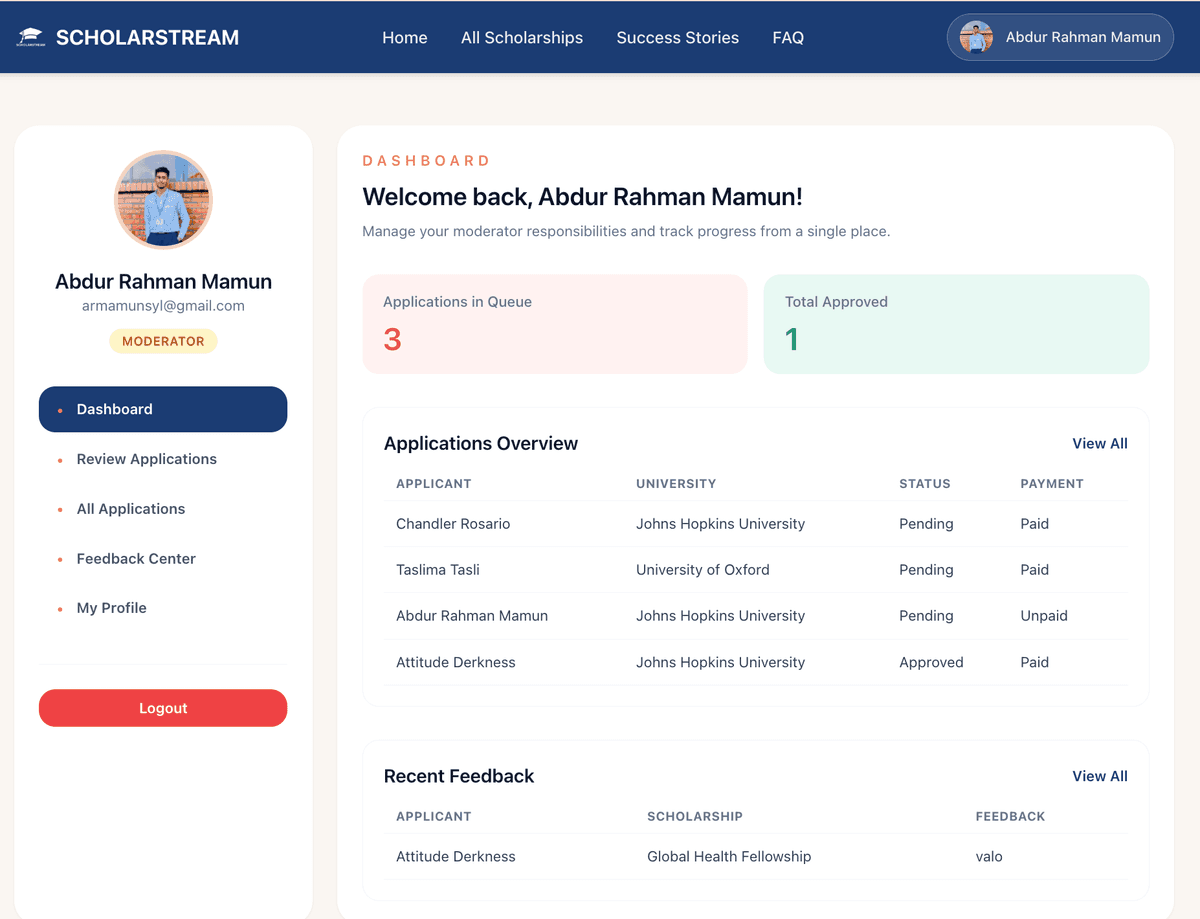Viewport: 1200px width, 919px height.
Task: Click the Applications in Queue card
Action: click(x=555, y=324)
